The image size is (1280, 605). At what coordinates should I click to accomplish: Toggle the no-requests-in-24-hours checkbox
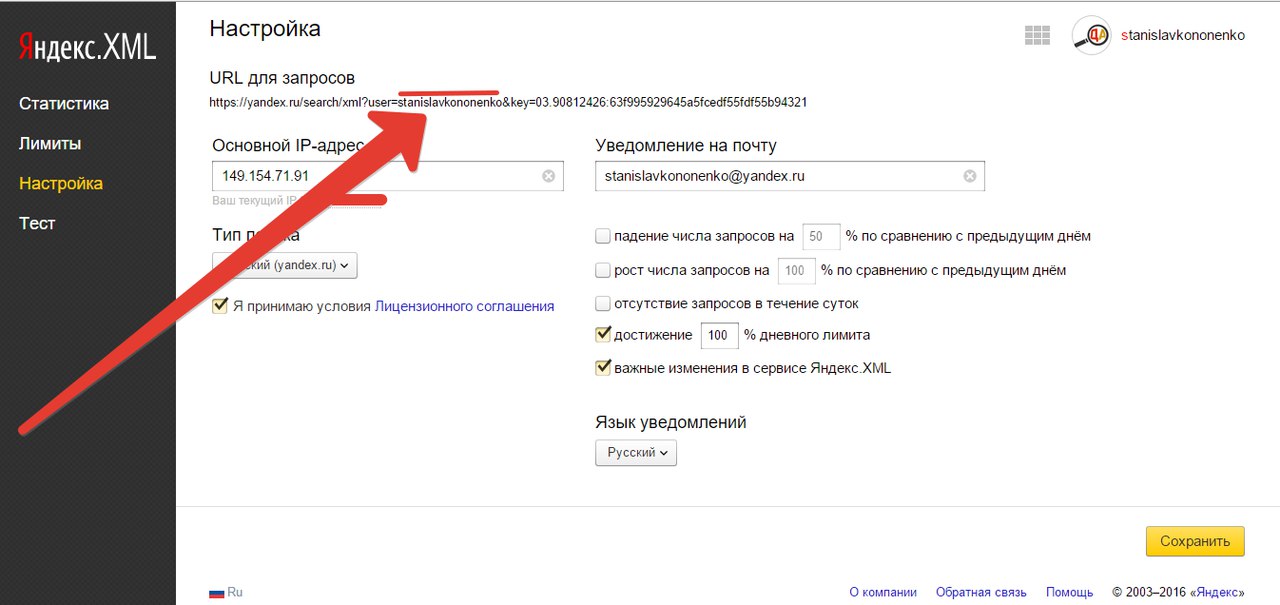coord(603,303)
